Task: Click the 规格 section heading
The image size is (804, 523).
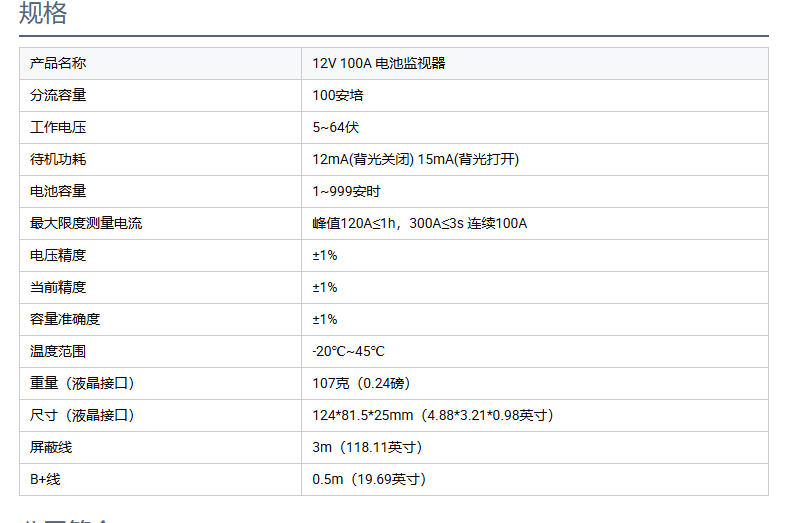Action: (x=43, y=14)
